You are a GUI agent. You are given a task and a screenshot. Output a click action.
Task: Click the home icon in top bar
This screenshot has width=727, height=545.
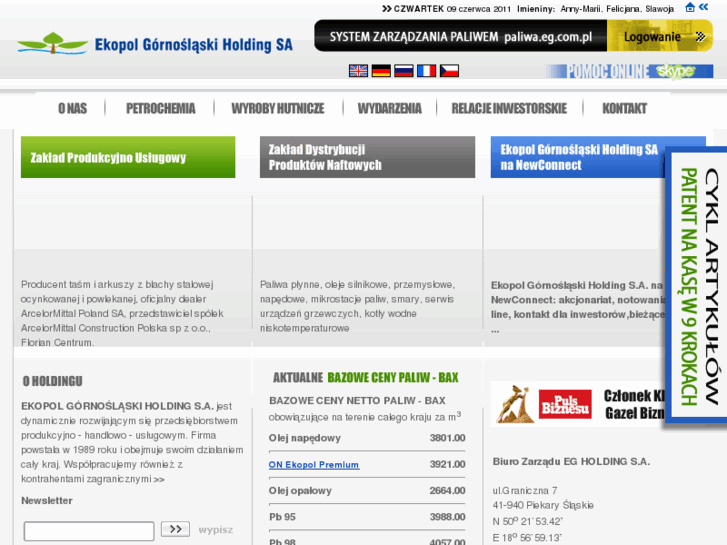point(690,7)
